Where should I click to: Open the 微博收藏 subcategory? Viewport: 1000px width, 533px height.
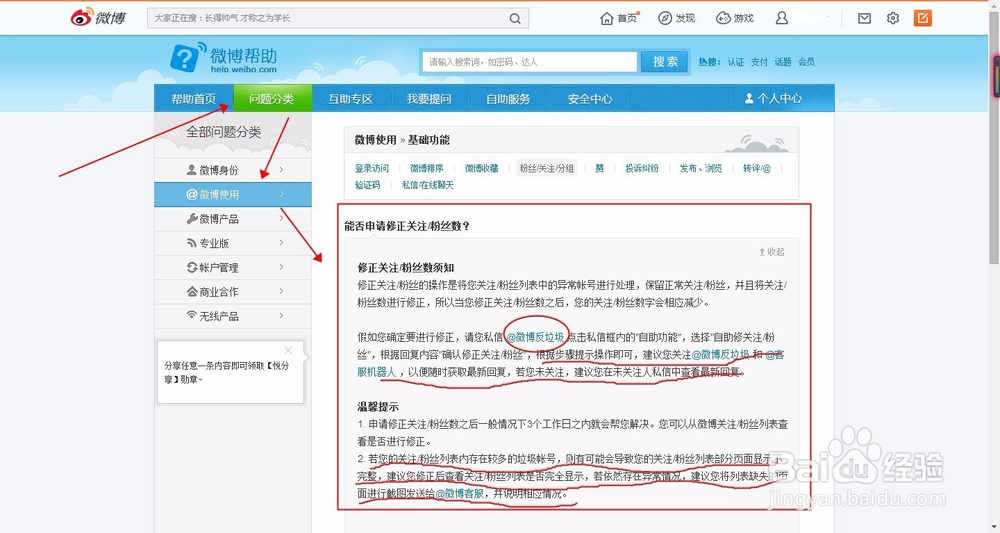pos(482,168)
